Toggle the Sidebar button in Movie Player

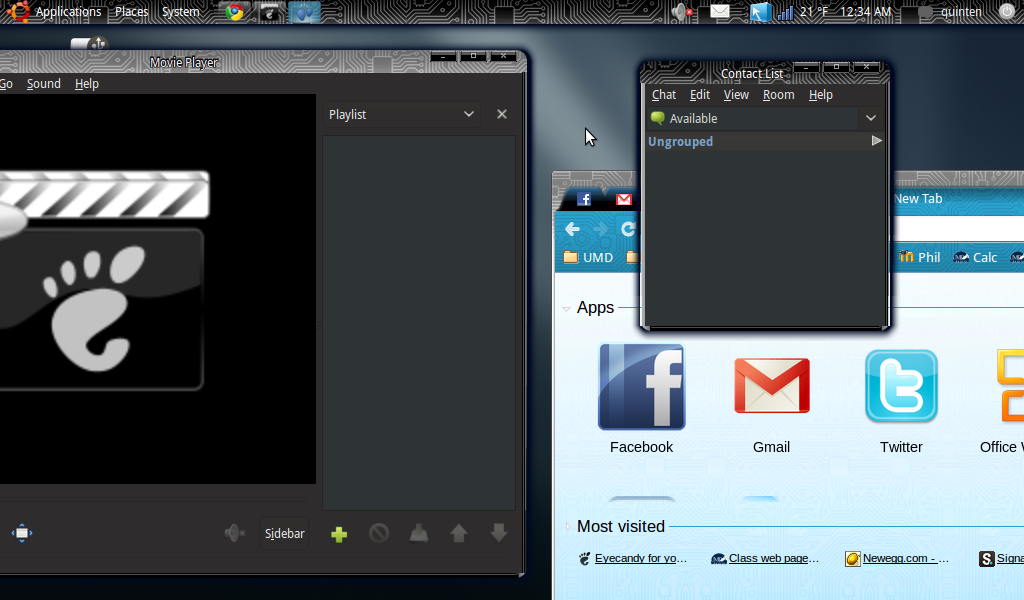pyautogui.click(x=284, y=533)
